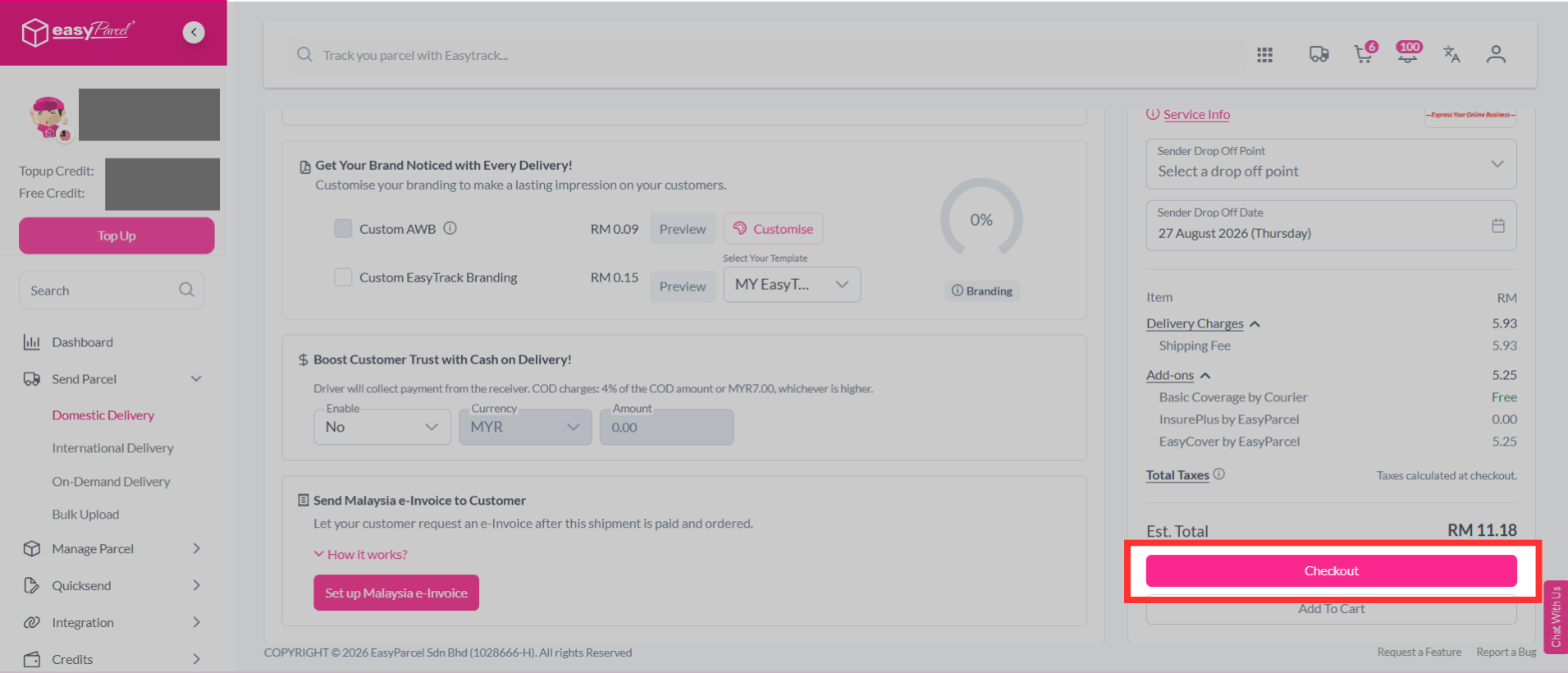The height and width of the screenshot is (673, 1568).
Task: Open the delivery truck icon in header
Action: [x=1319, y=54]
